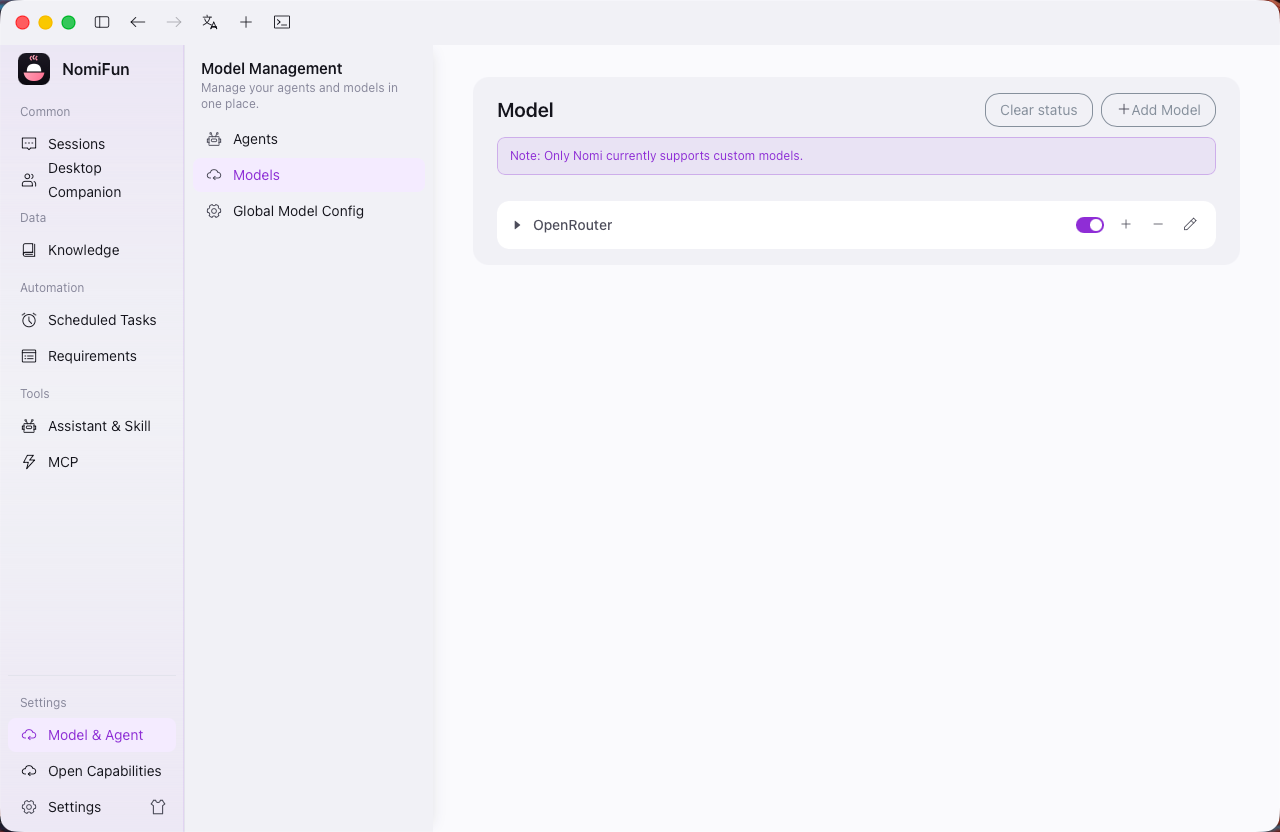Open Scheduled Tasks in the sidebar
1280x832 pixels.
pos(92,320)
